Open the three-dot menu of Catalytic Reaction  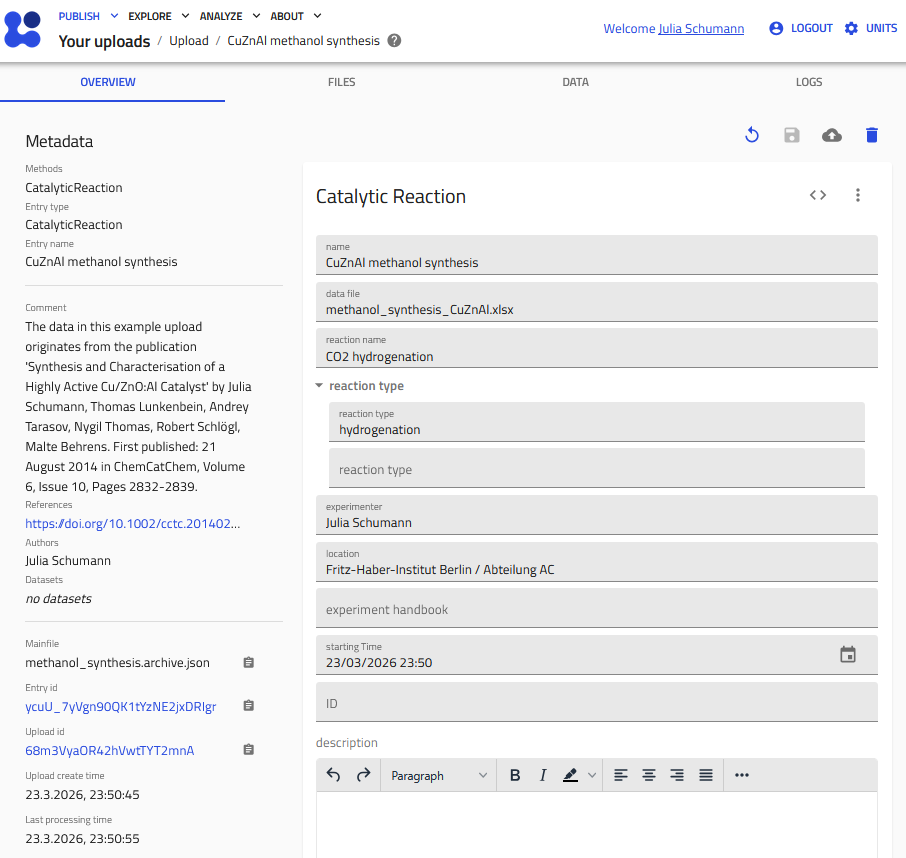point(858,196)
